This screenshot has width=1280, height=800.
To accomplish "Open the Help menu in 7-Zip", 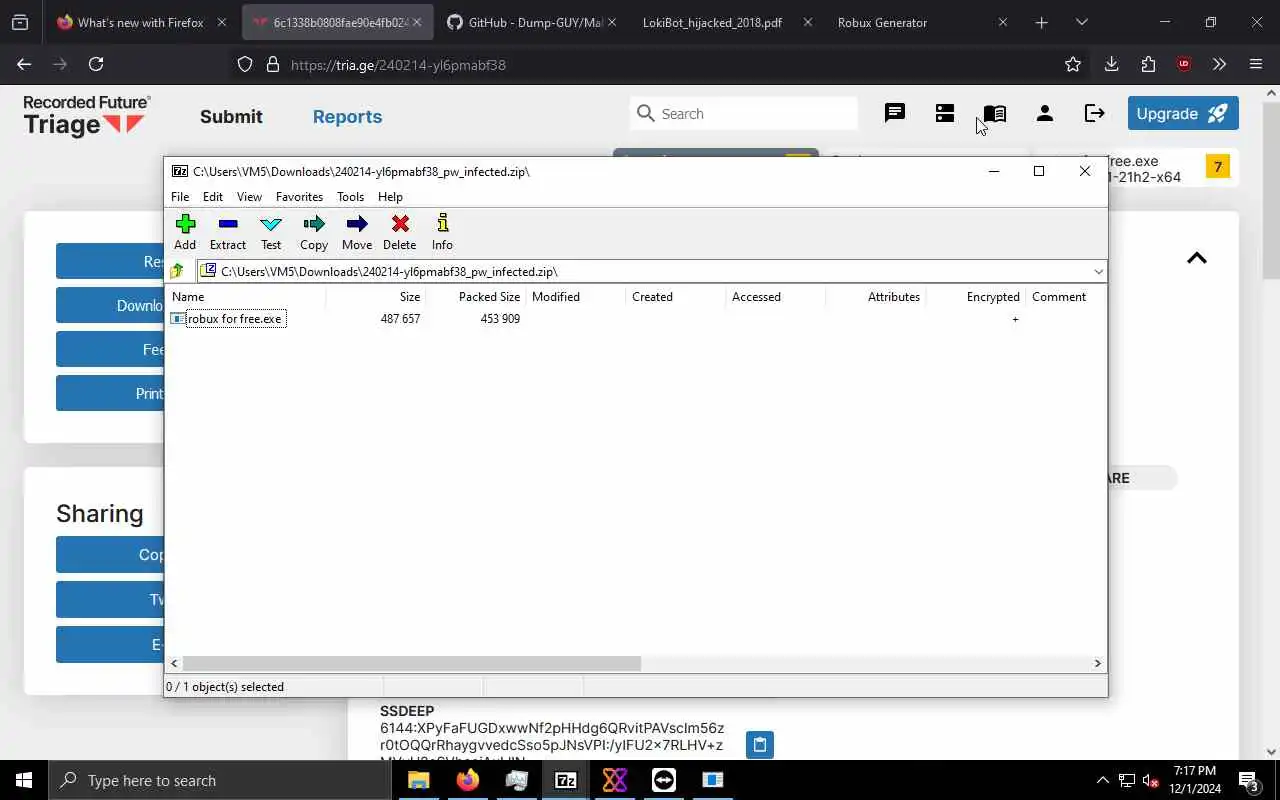I will click(390, 197).
